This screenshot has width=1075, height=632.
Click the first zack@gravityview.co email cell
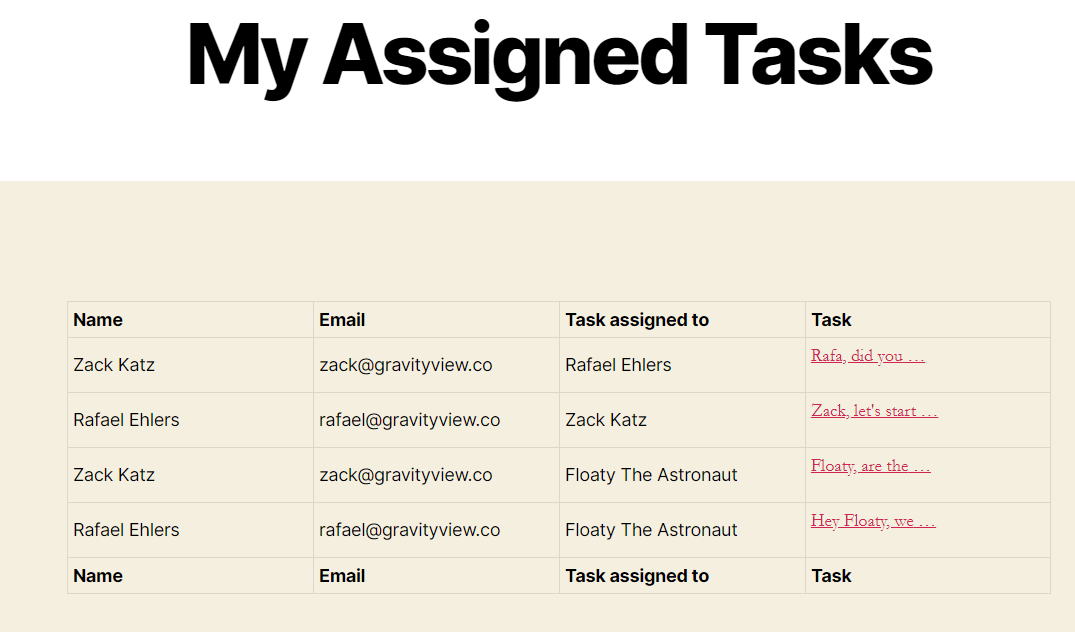406,365
